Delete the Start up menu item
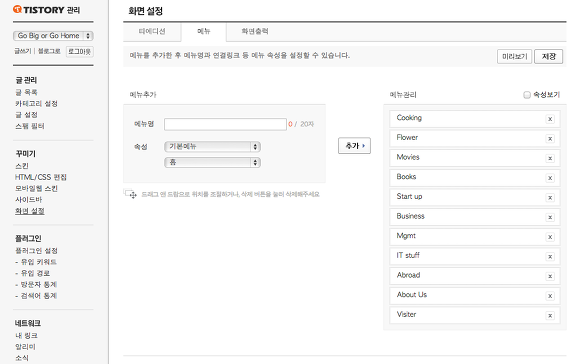Viewport: 580px width, 364px height. (x=550, y=198)
